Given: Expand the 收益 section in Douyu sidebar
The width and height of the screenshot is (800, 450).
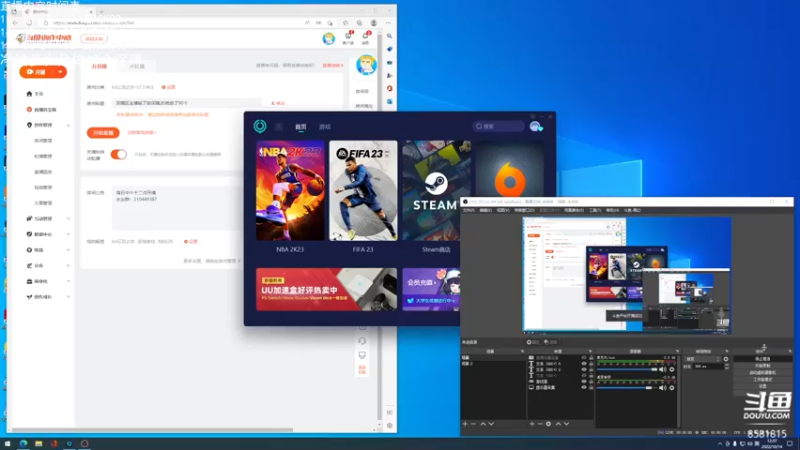Looking at the screenshot, I should tap(68, 250).
